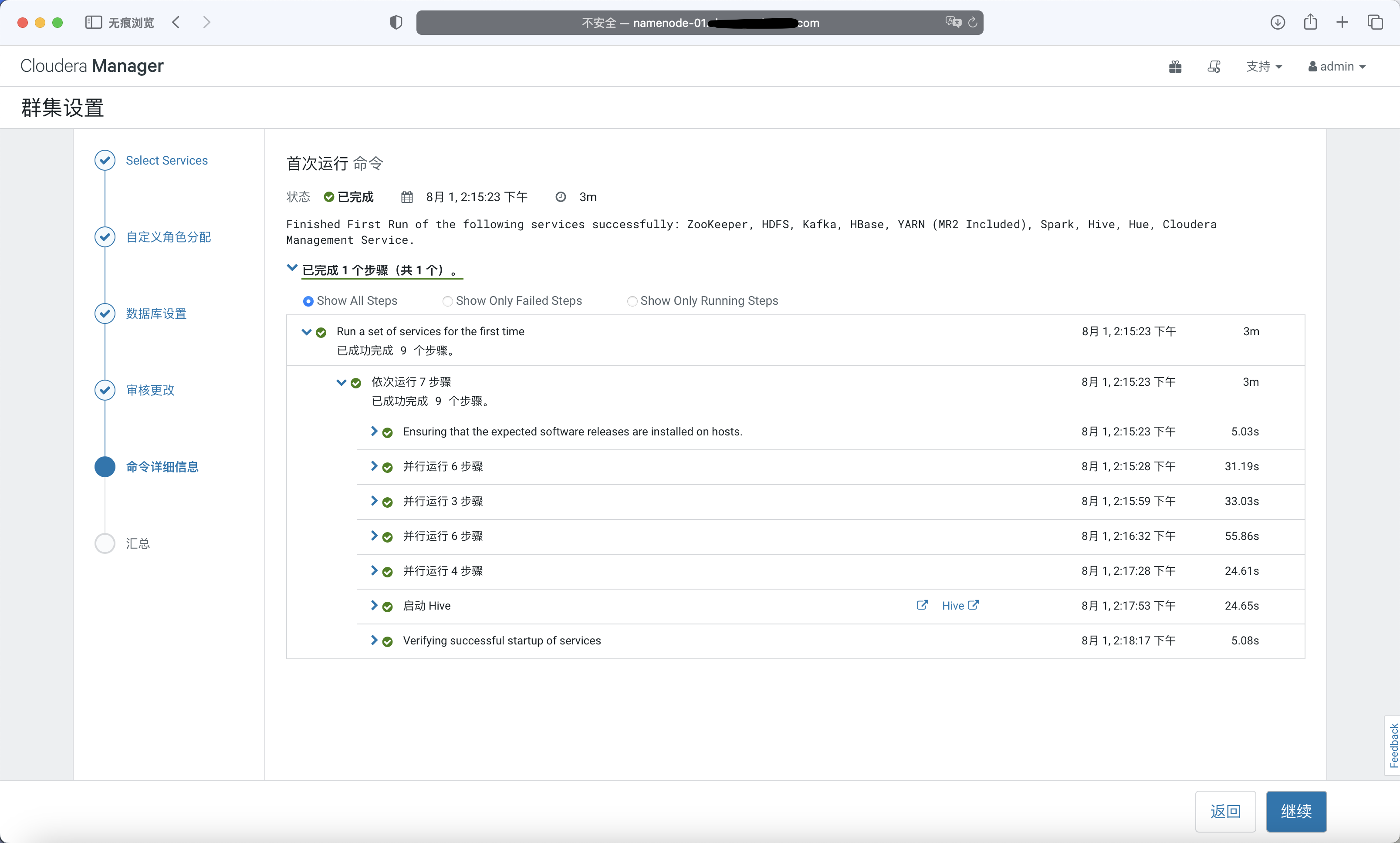Select Show All Steps radio button
This screenshot has height=843, width=1400.
[308, 301]
